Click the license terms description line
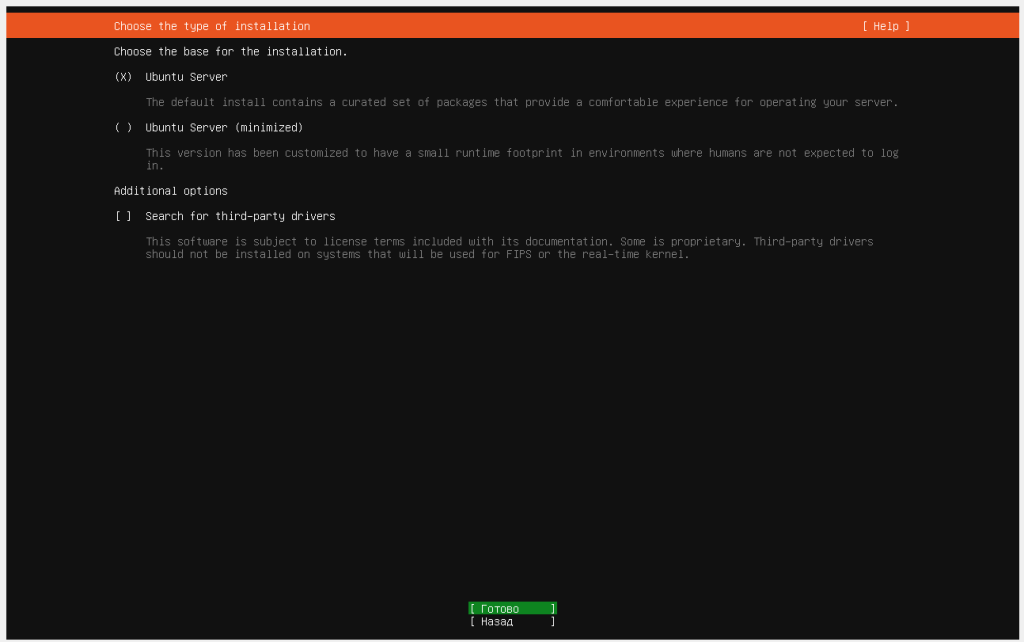Image resolution: width=1024 pixels, height=642 pixels. 509,242
